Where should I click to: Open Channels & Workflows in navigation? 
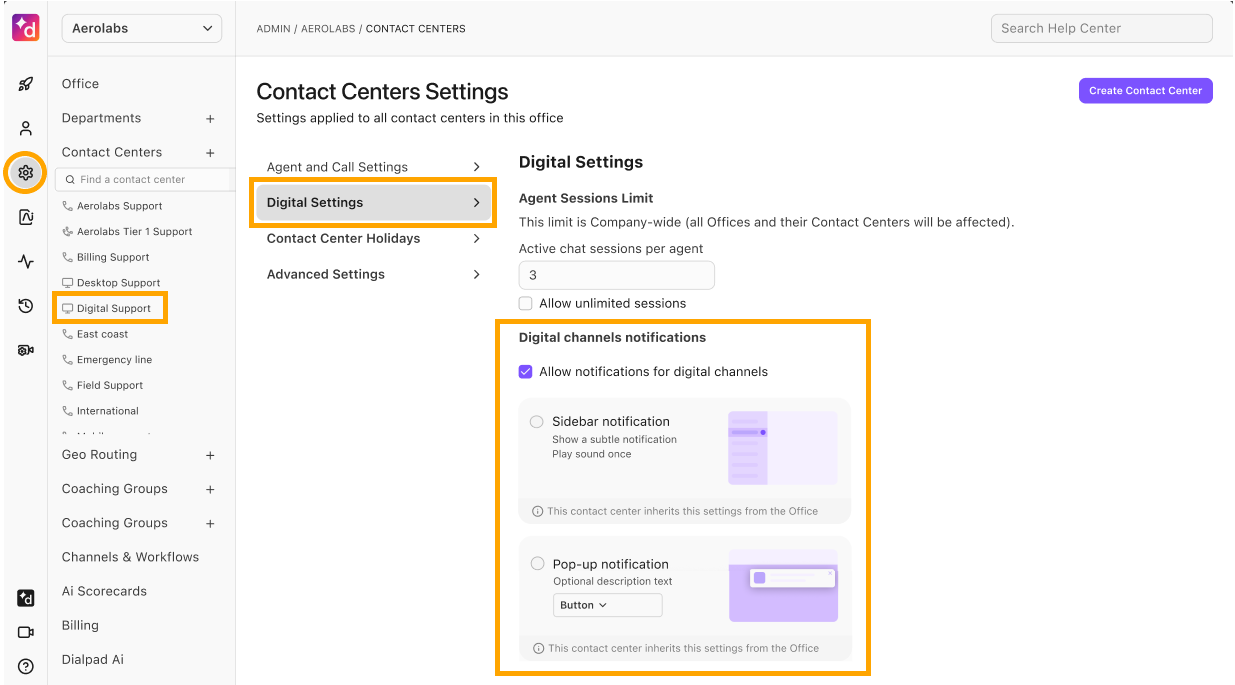pos(130,557)
